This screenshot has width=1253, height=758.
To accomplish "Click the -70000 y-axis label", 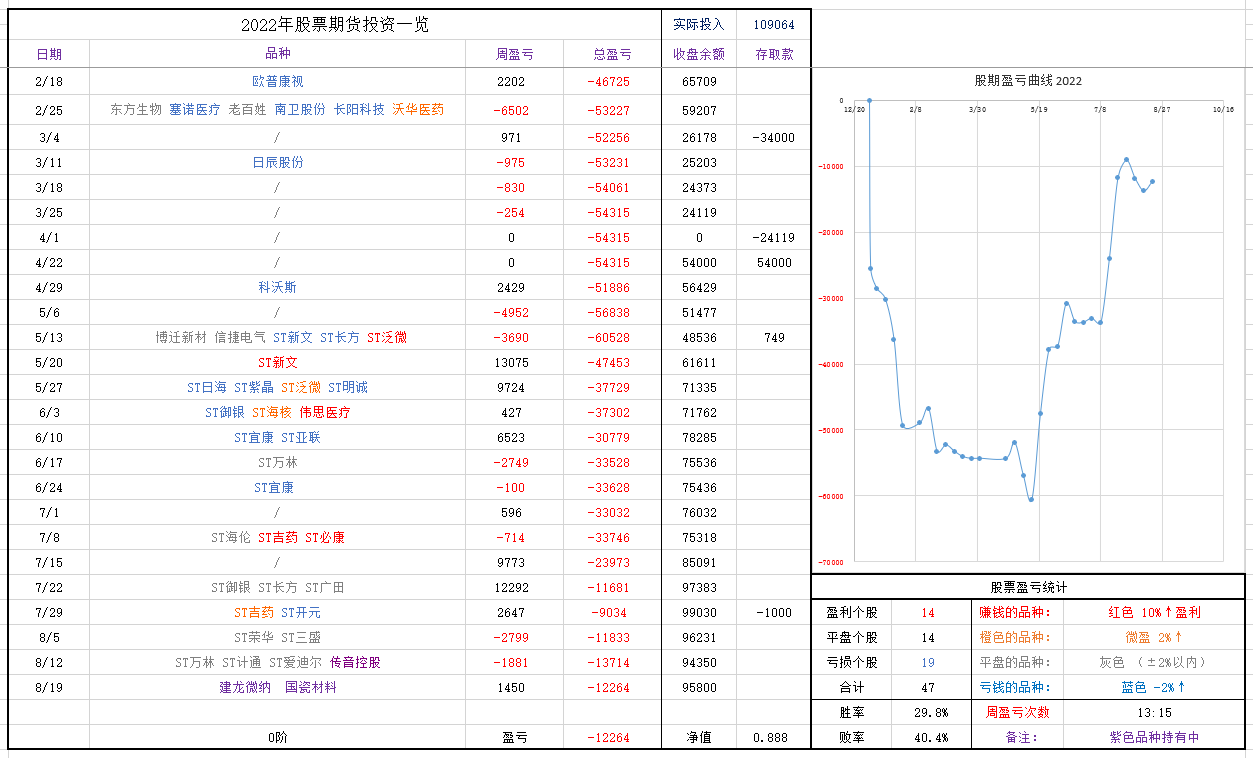I will (x=833, y=562).
